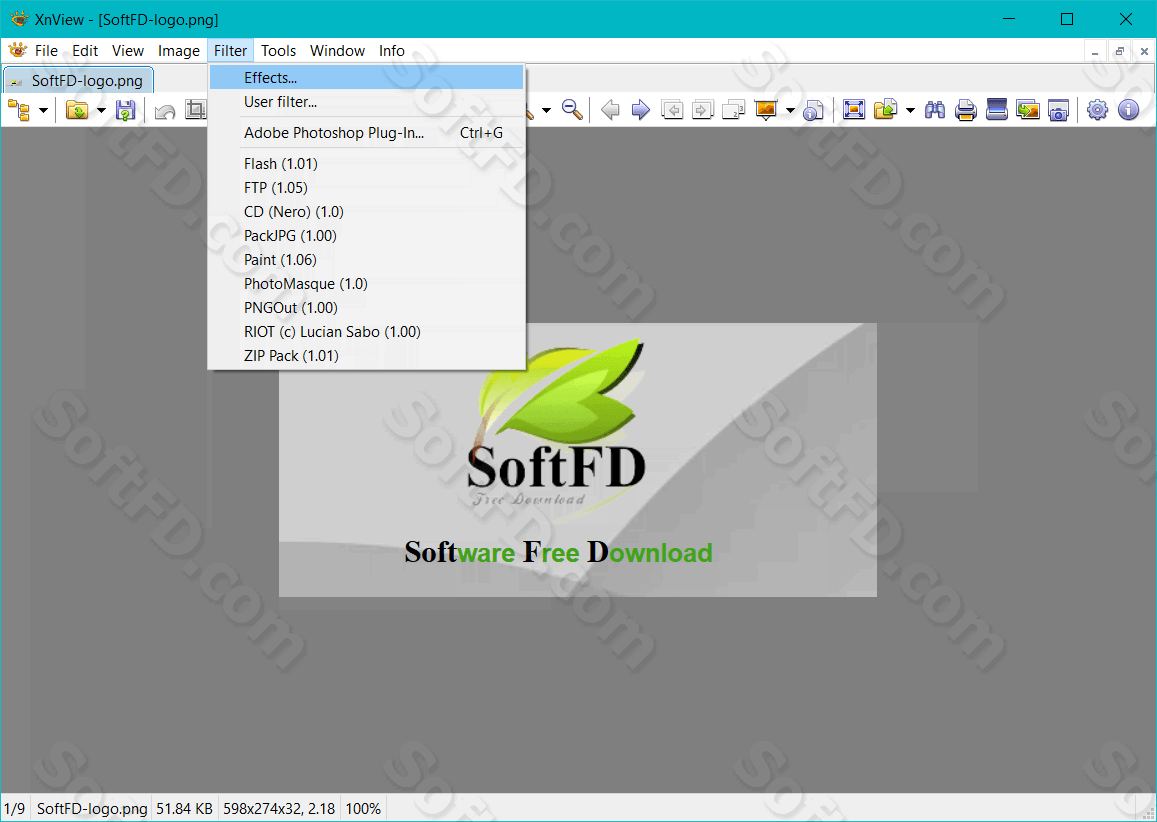Open the View menu
Viewport: 1157px width, 822px height.
pos(128,50)
